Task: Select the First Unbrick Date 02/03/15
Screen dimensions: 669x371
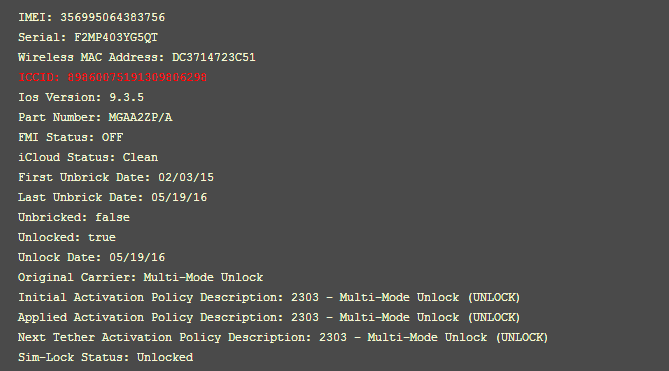Action: coord(116,178)
